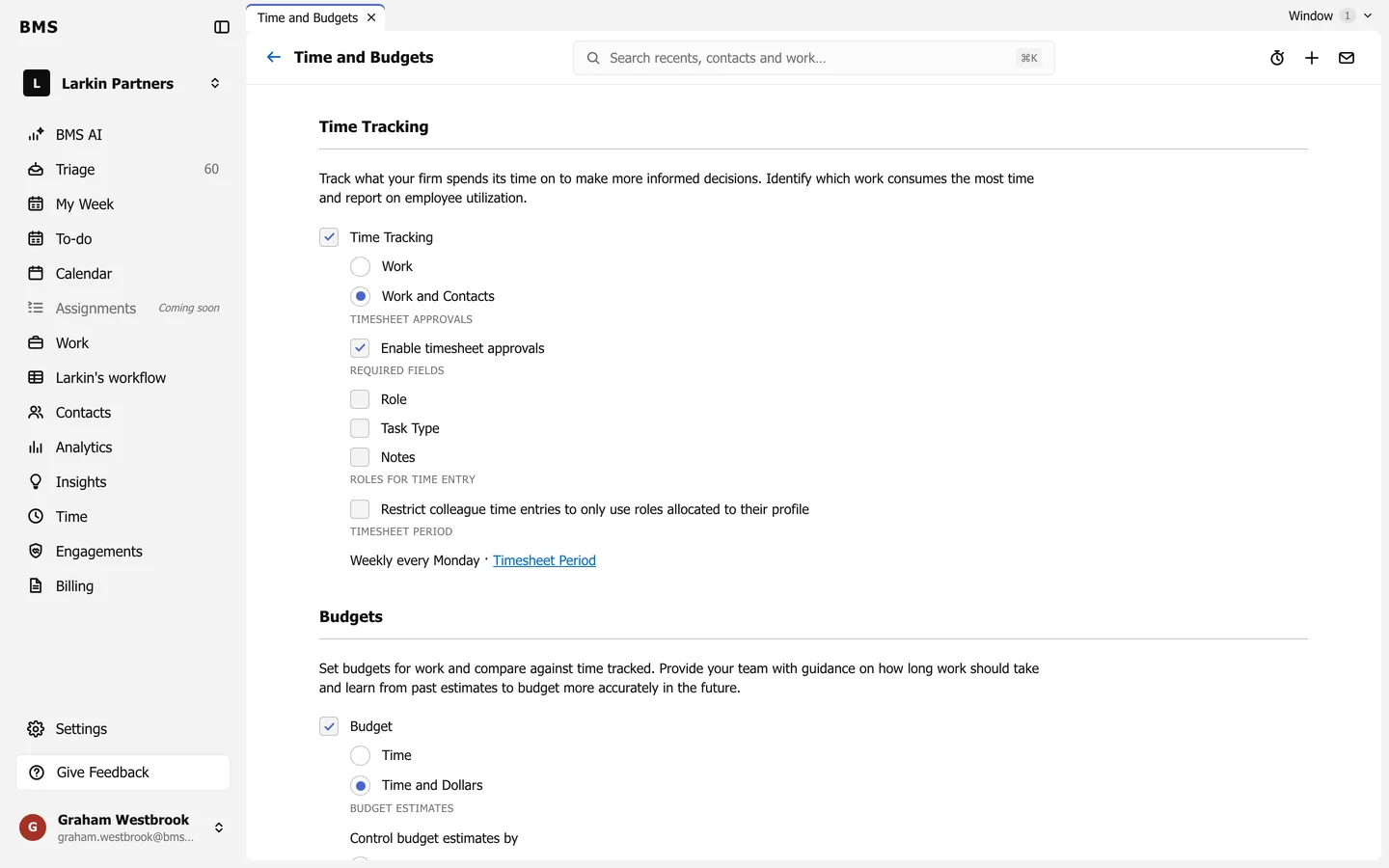Select the Work radio option
The image size is (1389, 868).
[360, 266]
